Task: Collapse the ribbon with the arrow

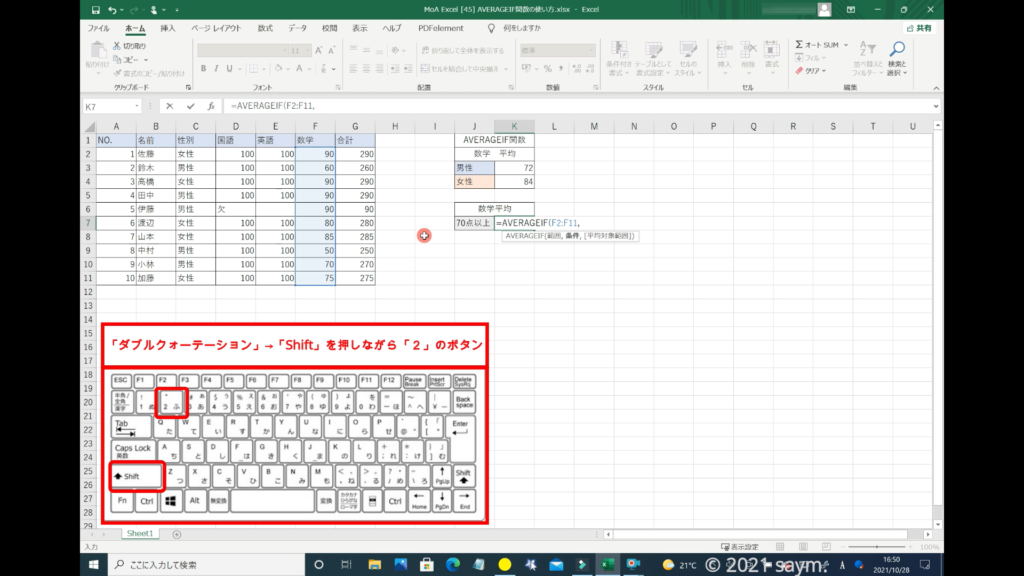Action: click(x=935, y=88)
